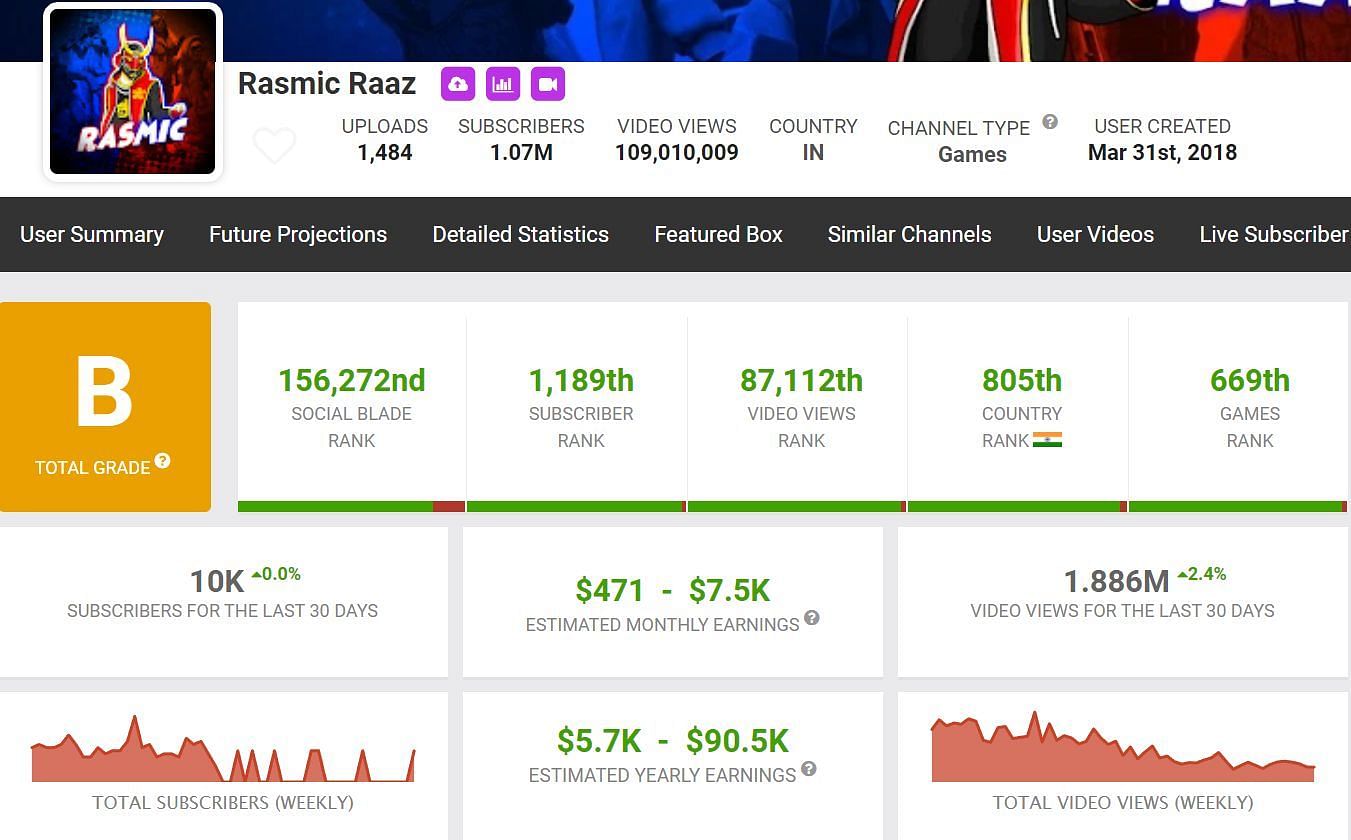The height and width of the screenshot is (840, 1351).
Task: Select the Featured Box tab
Action: 718,234
